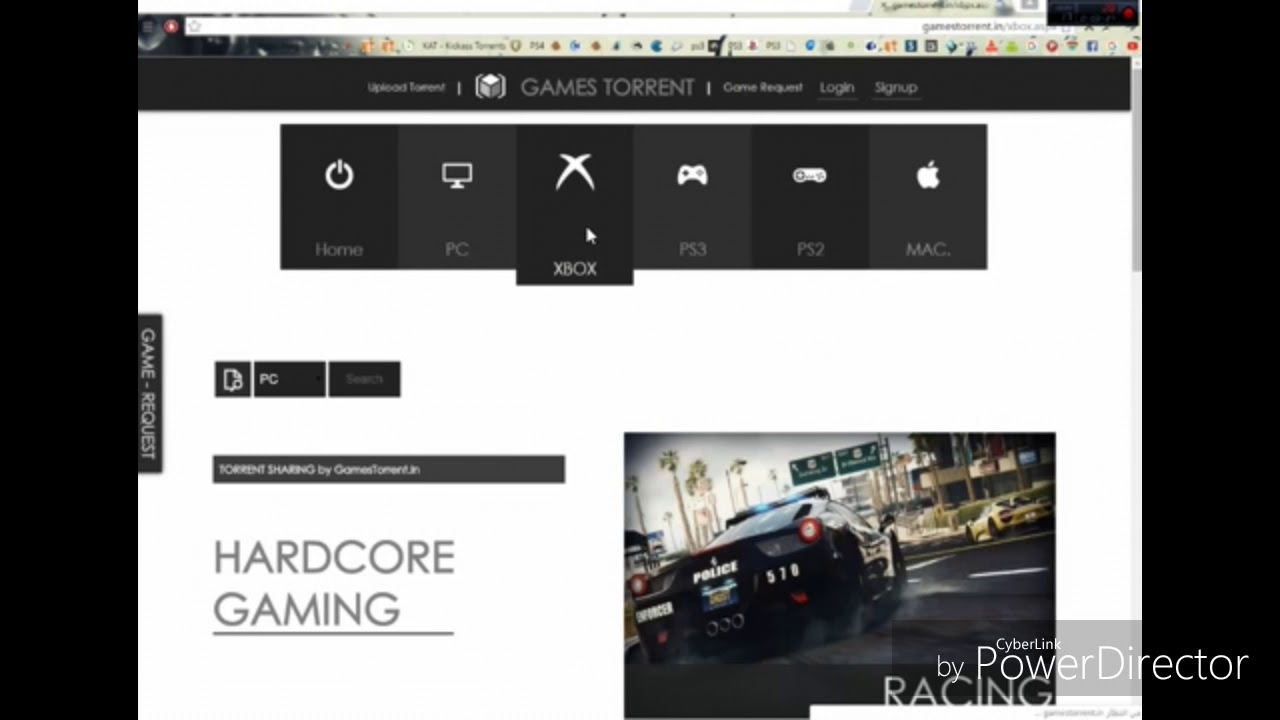Click the Games Torrent cube logo
The width and height of the screenshot is (1280, 720).
[490, 87]
